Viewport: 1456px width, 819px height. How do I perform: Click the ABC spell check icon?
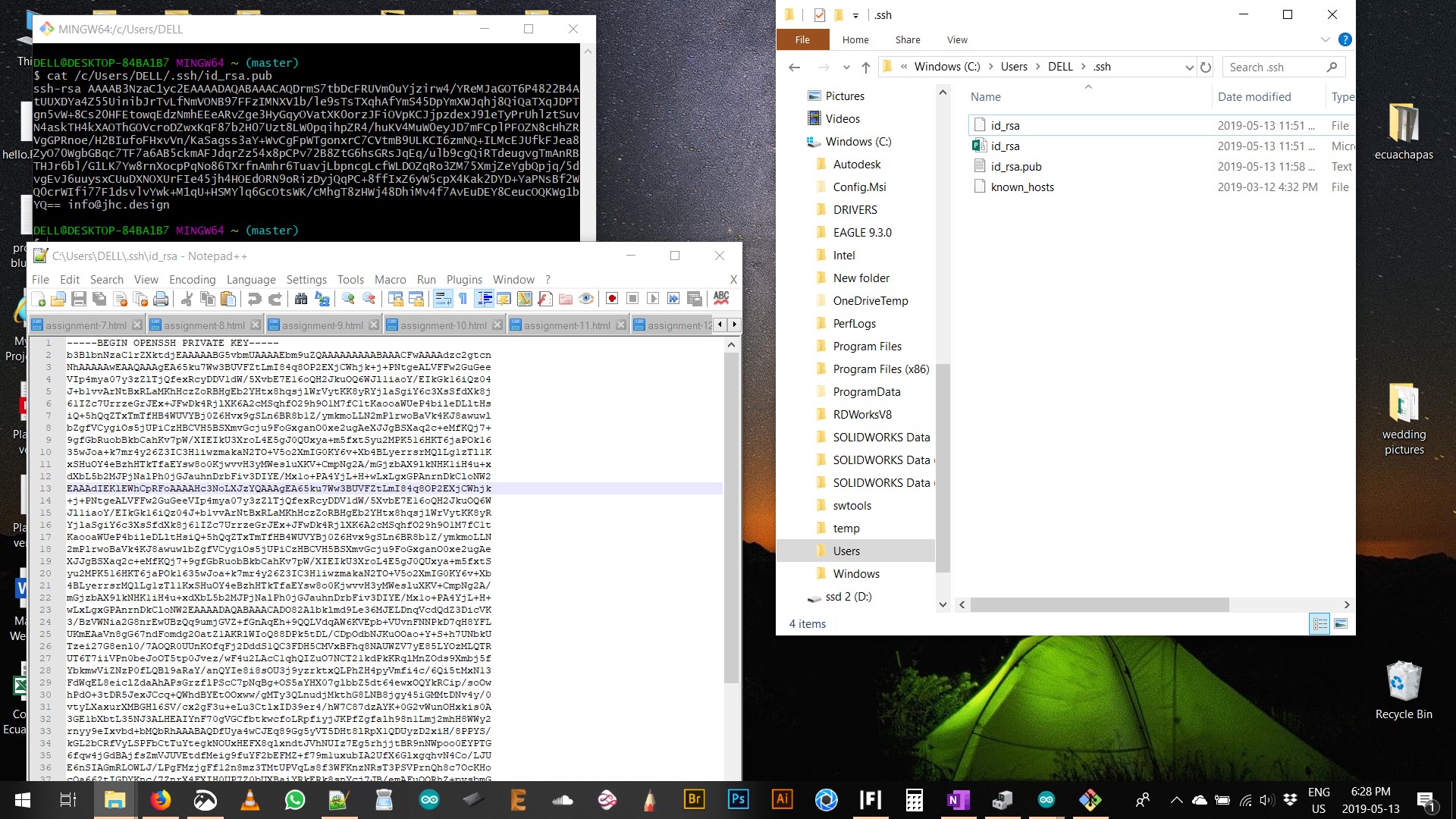click(x=721, y=298)
